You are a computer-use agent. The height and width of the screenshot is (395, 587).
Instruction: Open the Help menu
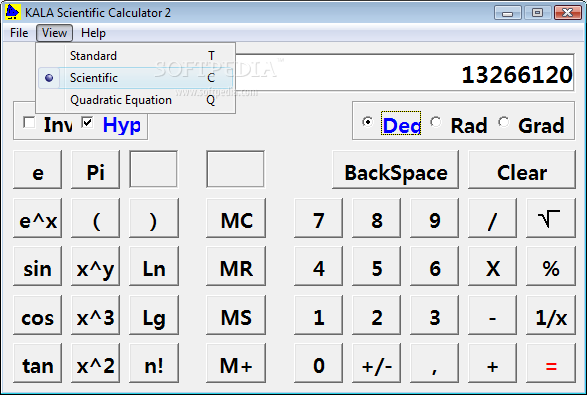(x=93, y=33)
